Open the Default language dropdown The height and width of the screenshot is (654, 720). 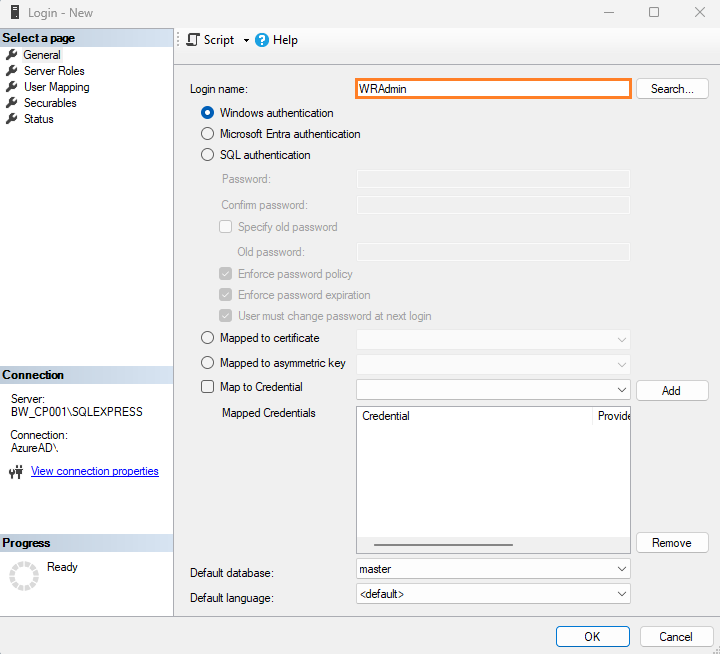pos(493,594)
